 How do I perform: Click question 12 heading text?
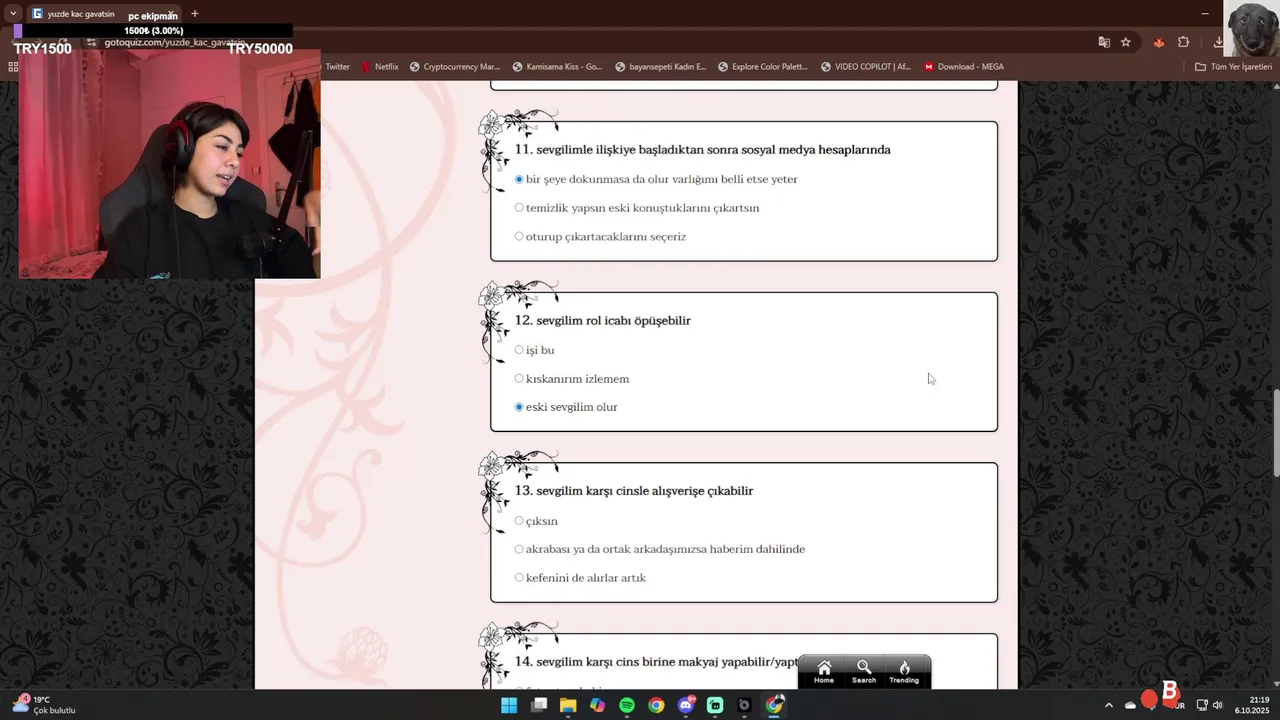click(603, 321)
